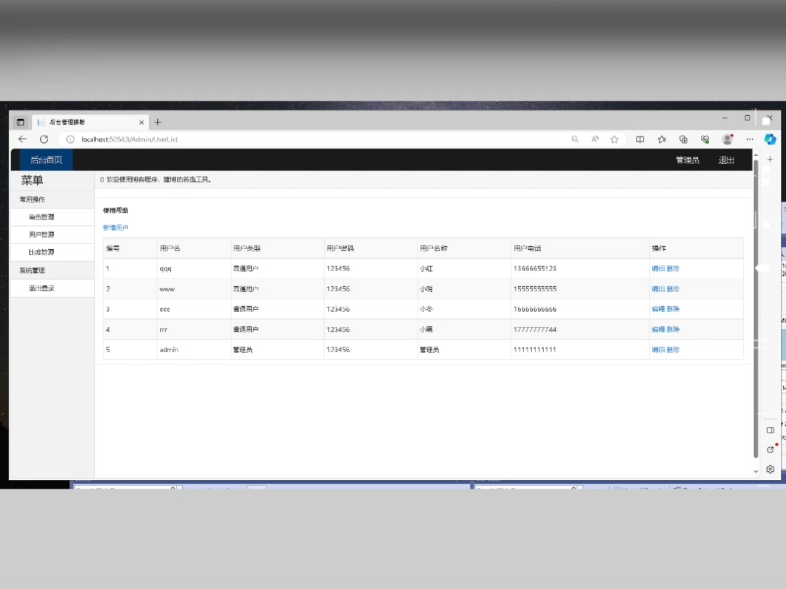Add page to favorites with star icon
This screenshot has height=589, width=786.
[x=615, y=139]
